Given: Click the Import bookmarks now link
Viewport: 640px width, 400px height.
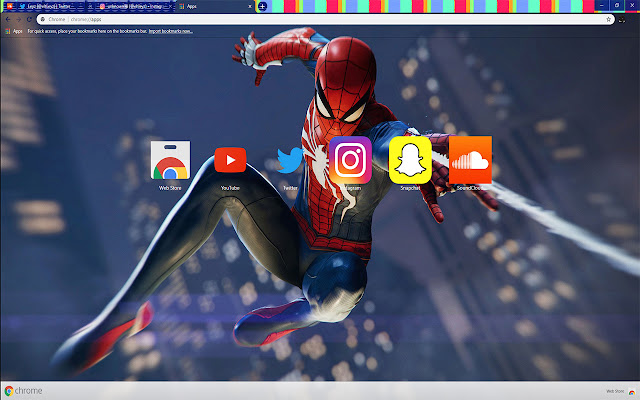Looking at the screenshot, I should (x=171, y=31).
